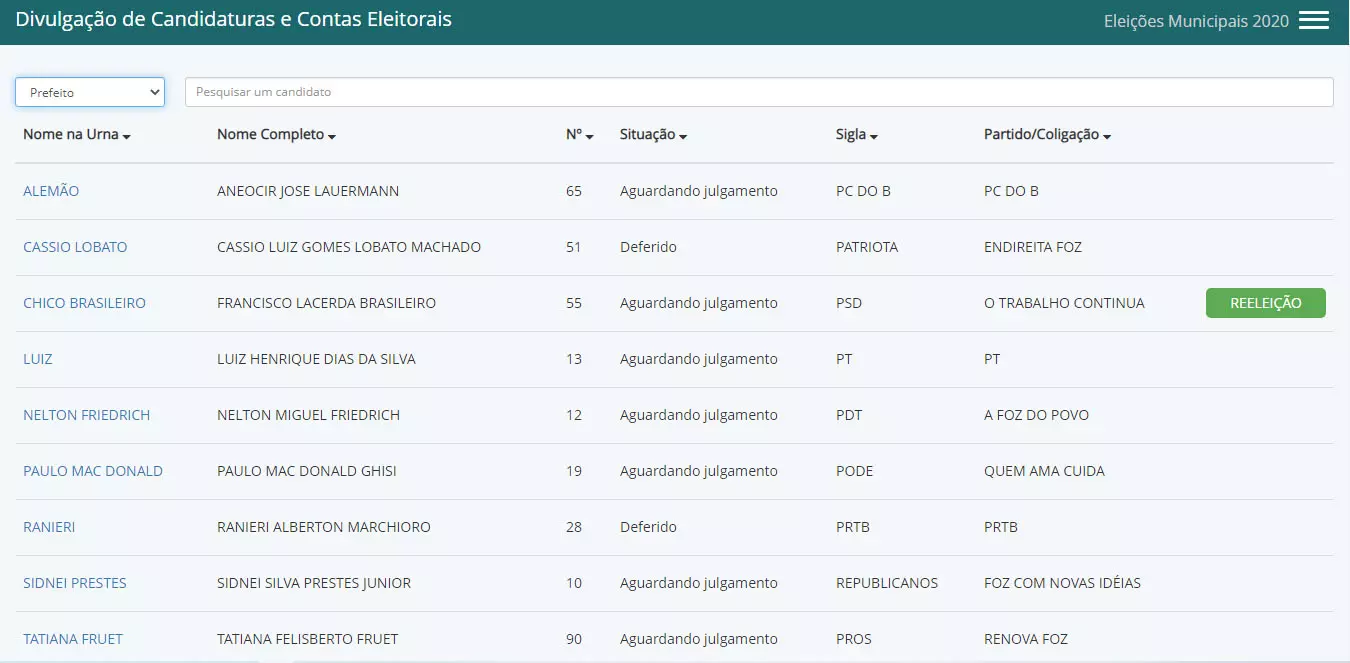This screenshot has height=663, width=1350.
Task: View TATIANA FRUET candidate profile
Action: coord(73,639)
